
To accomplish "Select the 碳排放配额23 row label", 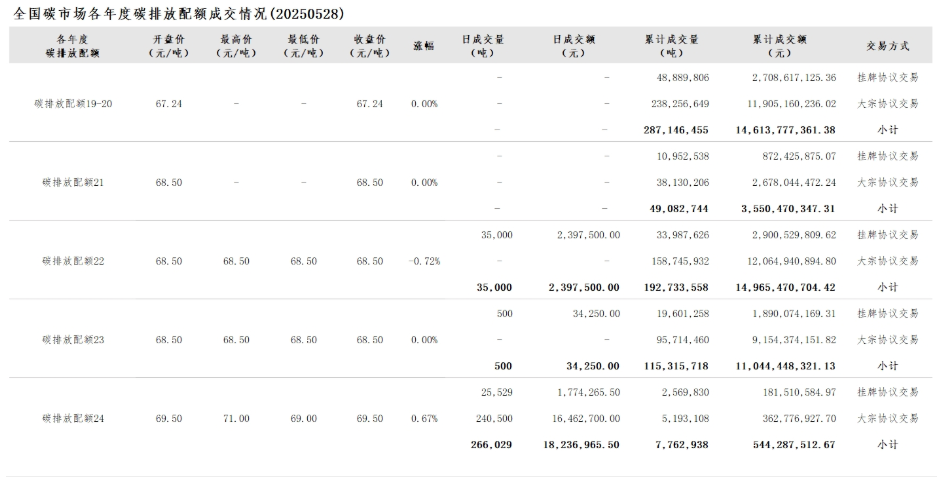I will click(x=73, y=340).
